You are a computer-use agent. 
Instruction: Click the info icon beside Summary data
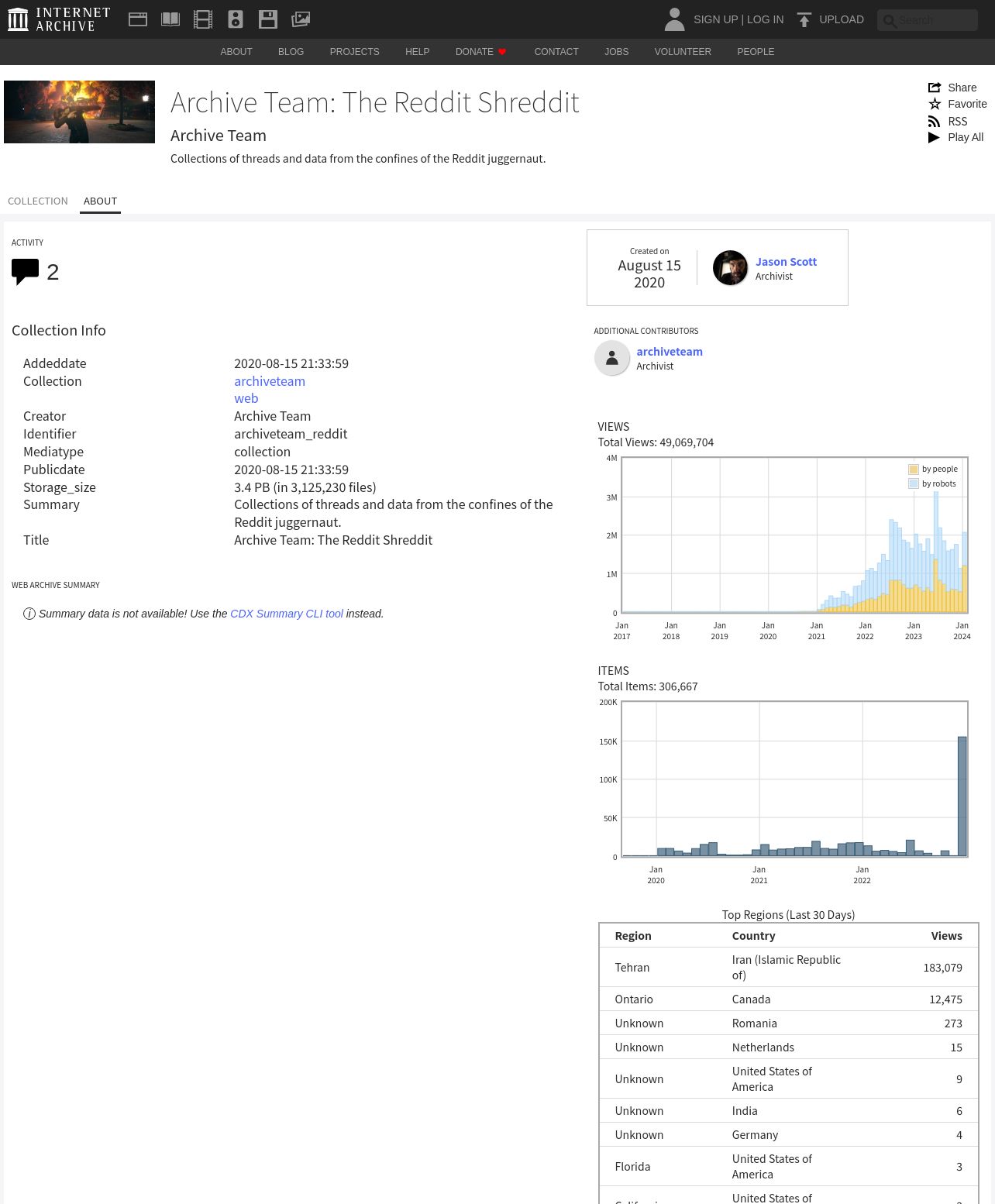29,614
